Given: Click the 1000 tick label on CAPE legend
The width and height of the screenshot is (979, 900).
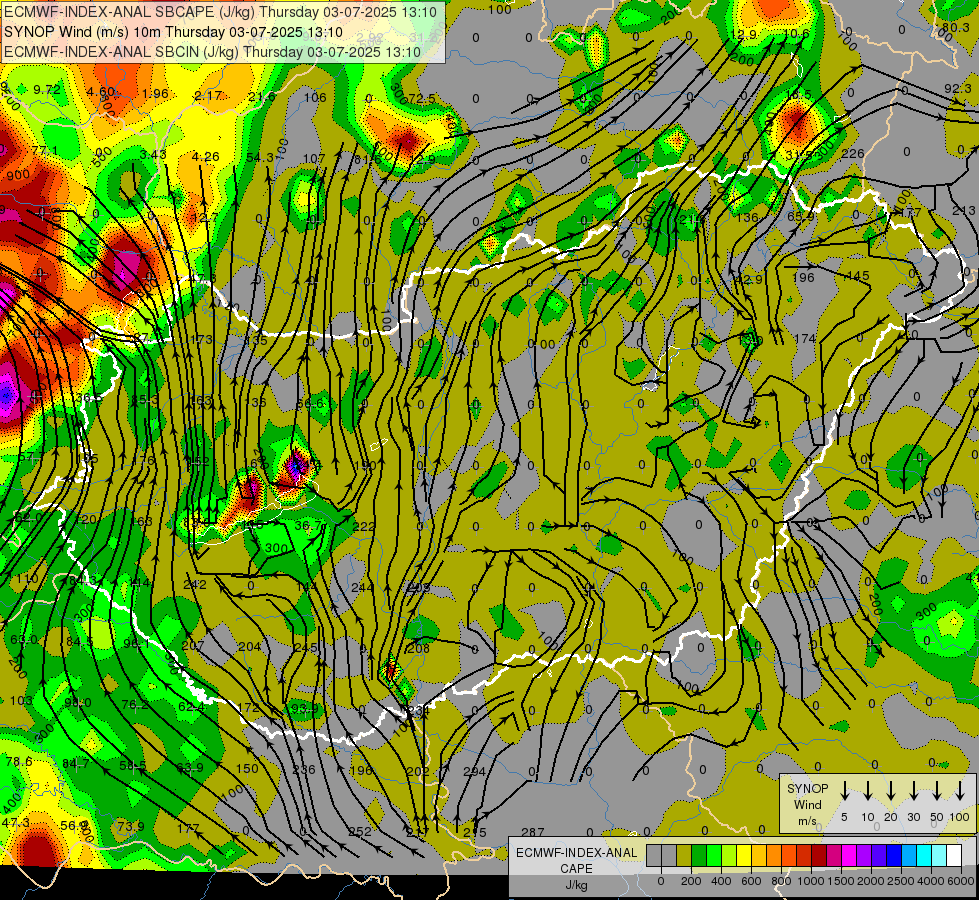Looking at the screenshot, I should (x=810, y=881).
